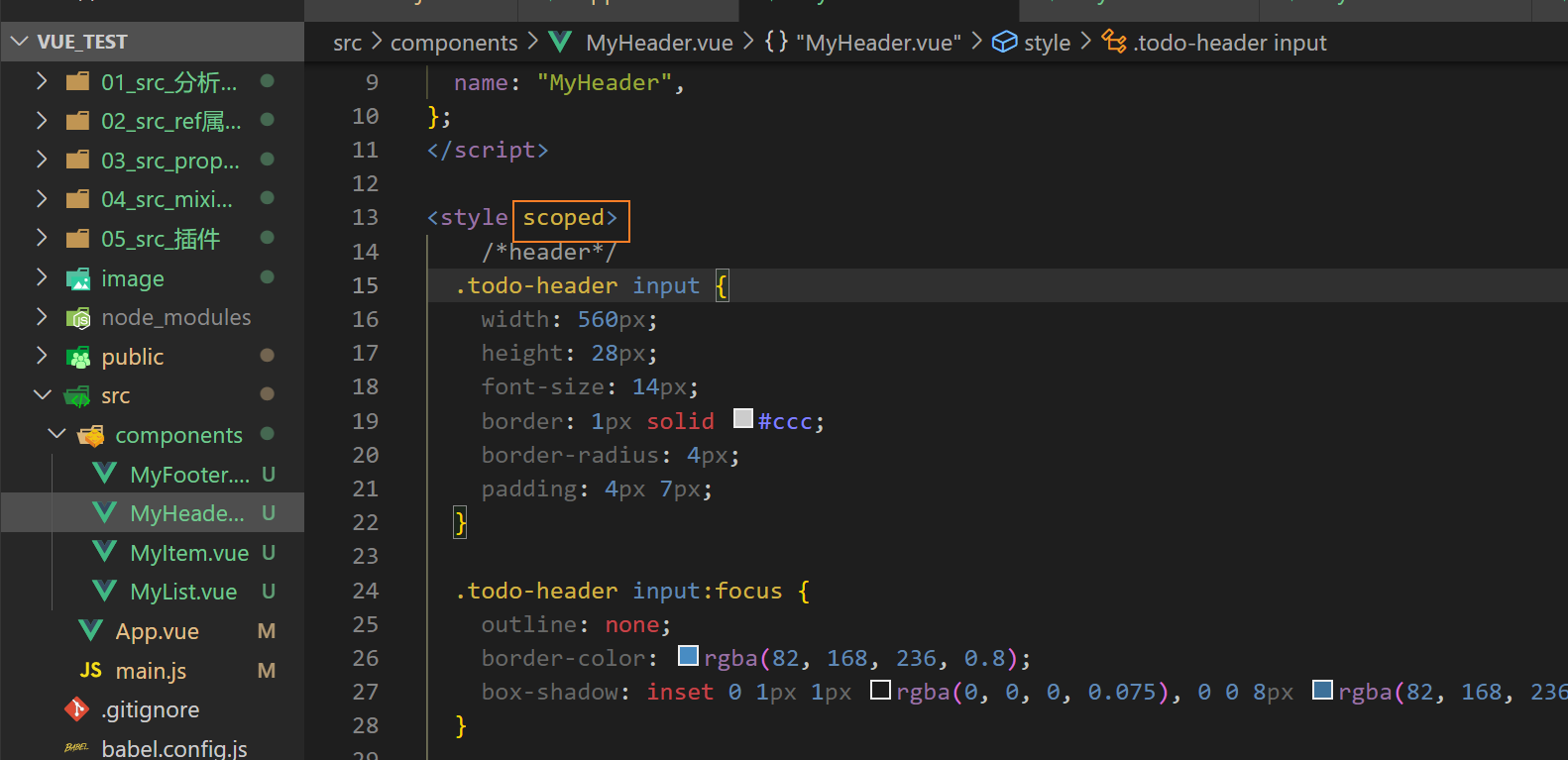Expand the 01_src folder chevron
The height and width of the screenshot is (760, 1568).
click(x=42, y=81)
